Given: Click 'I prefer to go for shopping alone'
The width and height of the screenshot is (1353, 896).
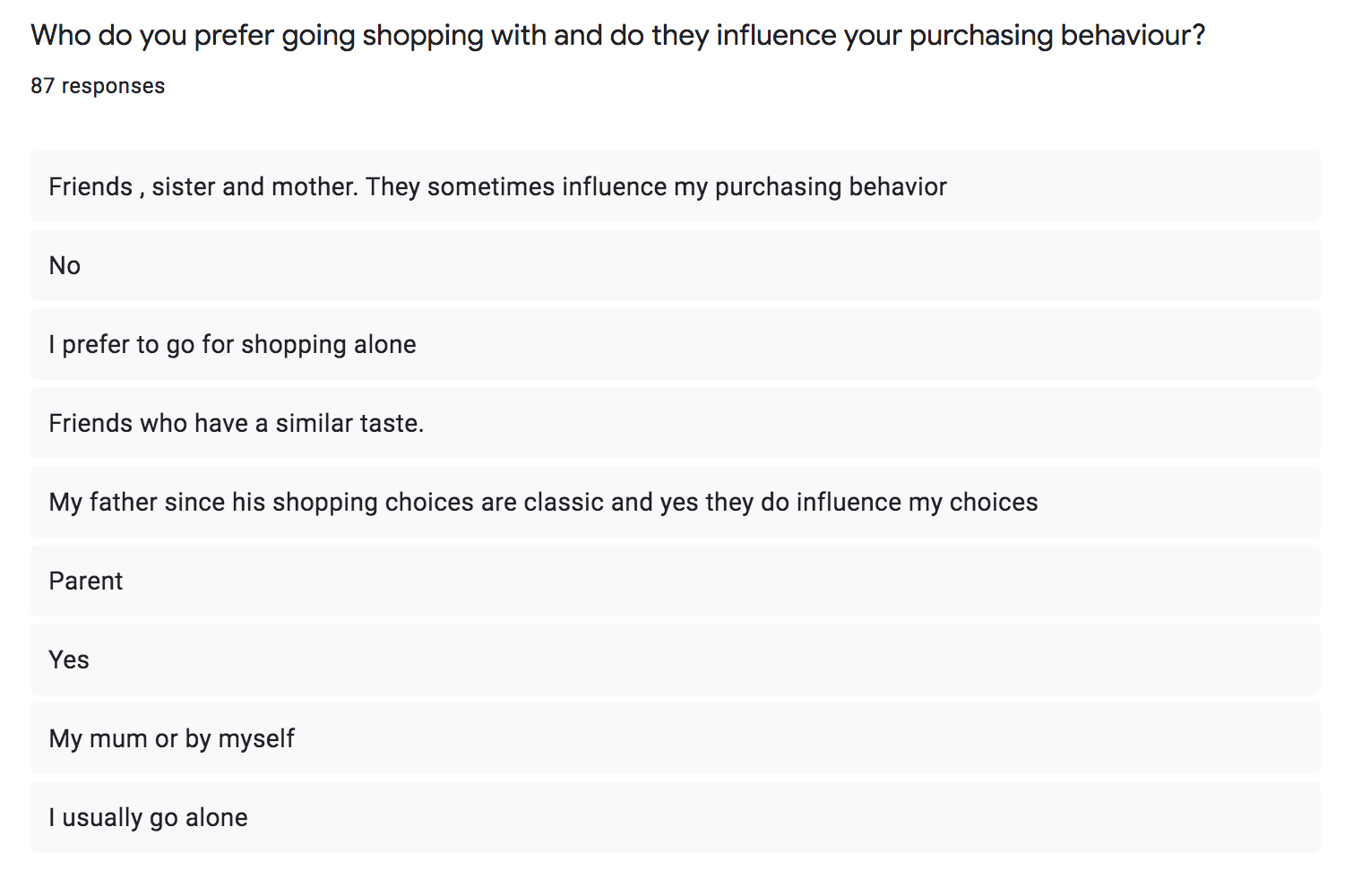Looking at the screenshot, I should click(x=676, y=344).
